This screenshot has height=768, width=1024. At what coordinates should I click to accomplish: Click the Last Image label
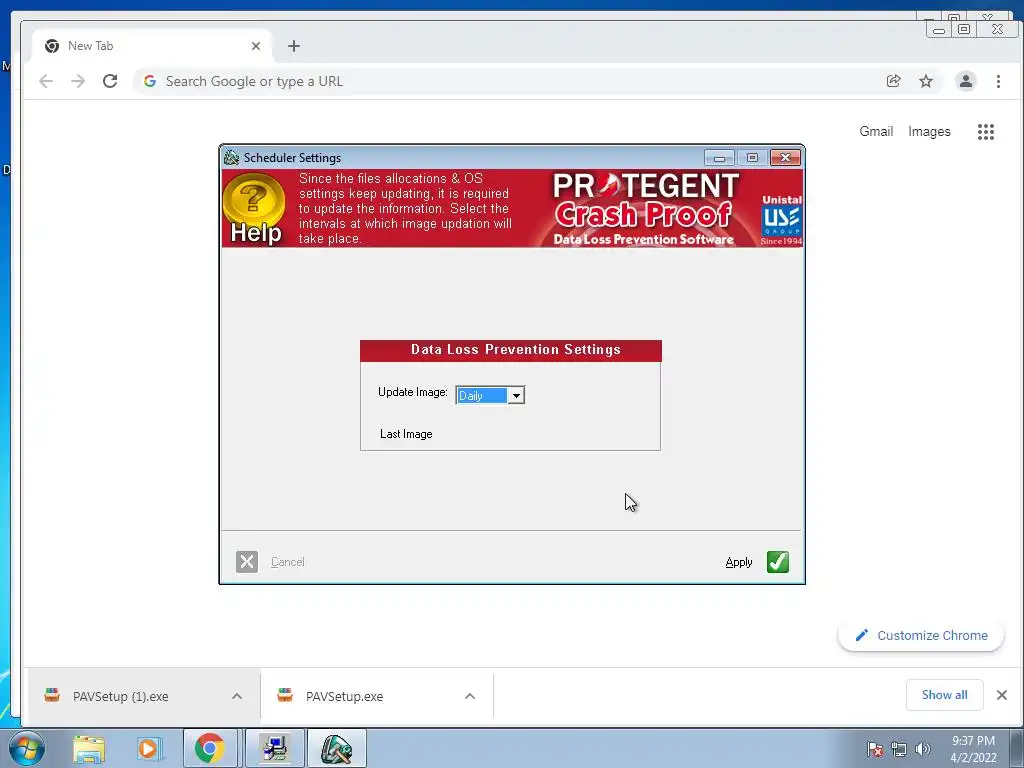coord(406,434)
